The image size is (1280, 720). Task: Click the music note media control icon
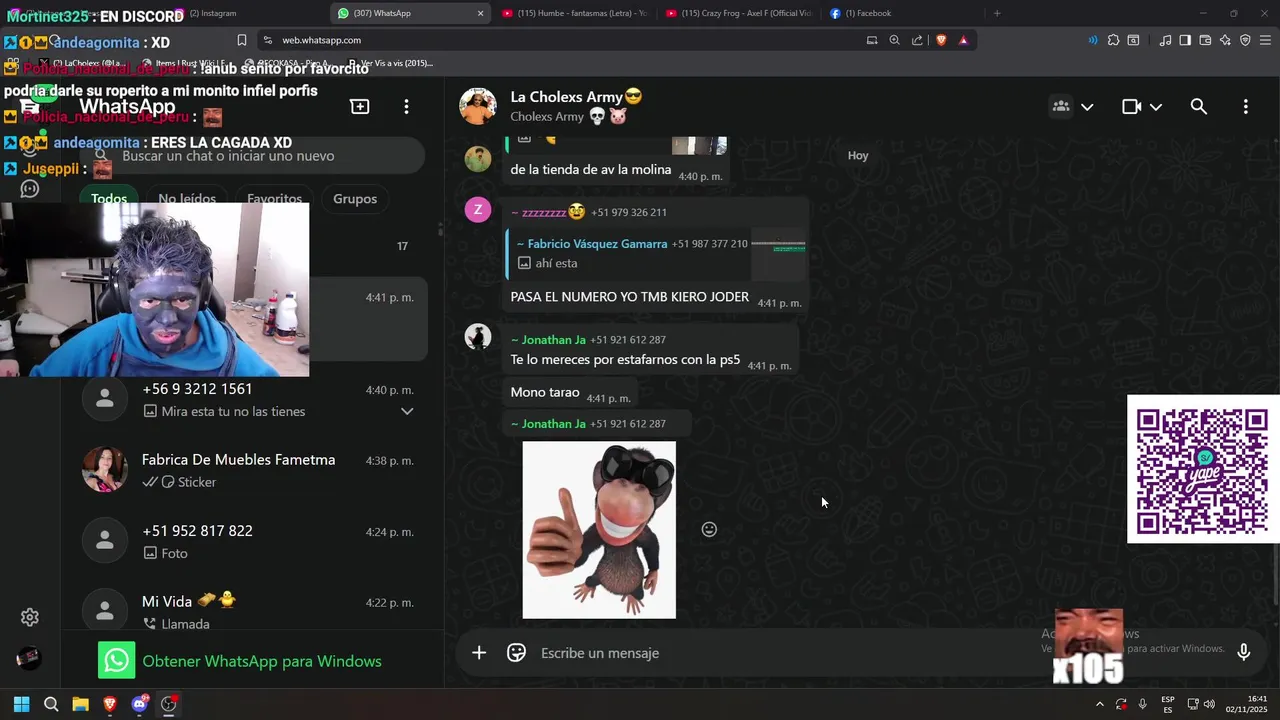[x=1165, y=40]
